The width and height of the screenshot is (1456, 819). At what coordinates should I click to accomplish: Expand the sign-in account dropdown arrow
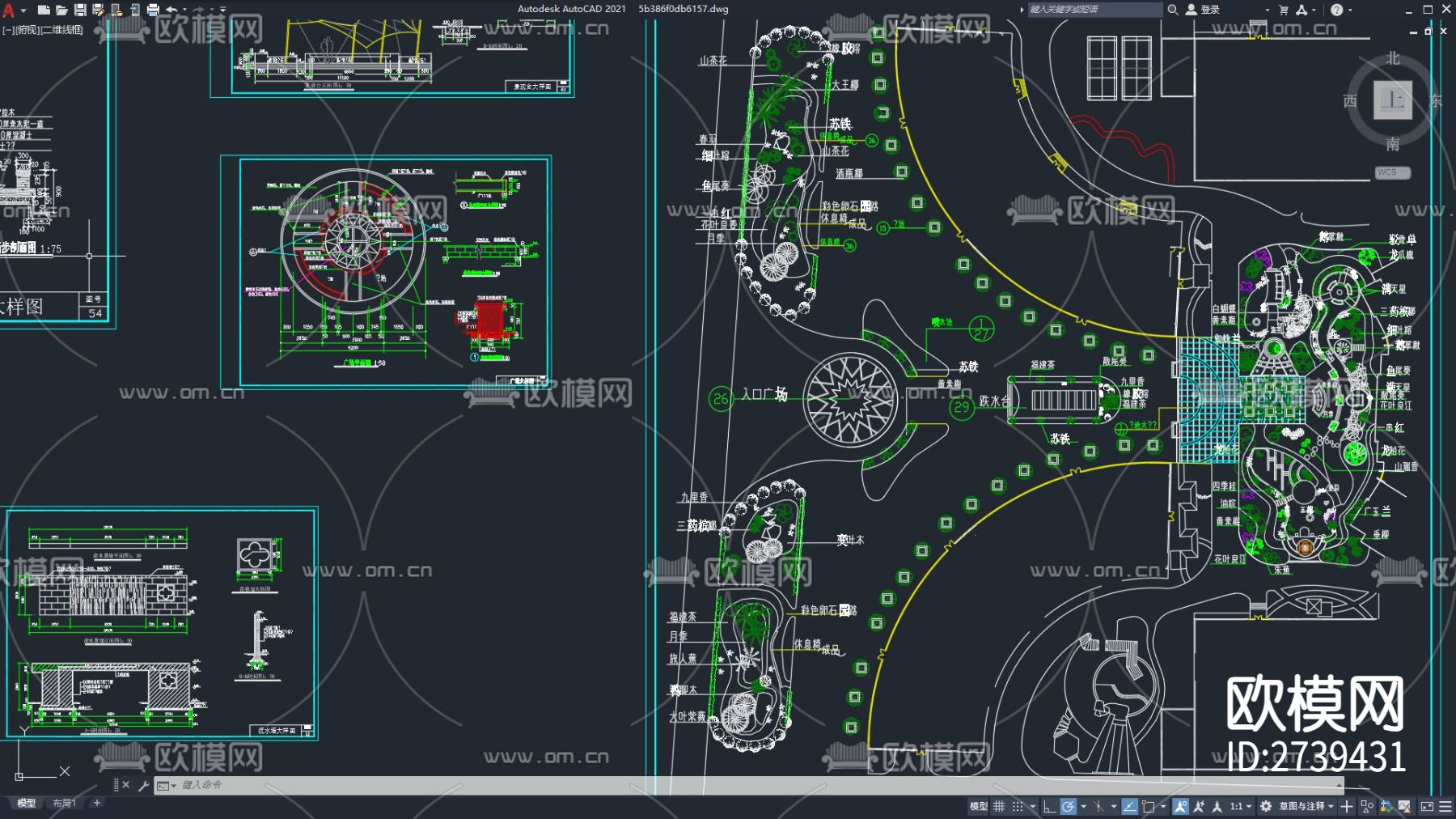(x=1267, y=10)
